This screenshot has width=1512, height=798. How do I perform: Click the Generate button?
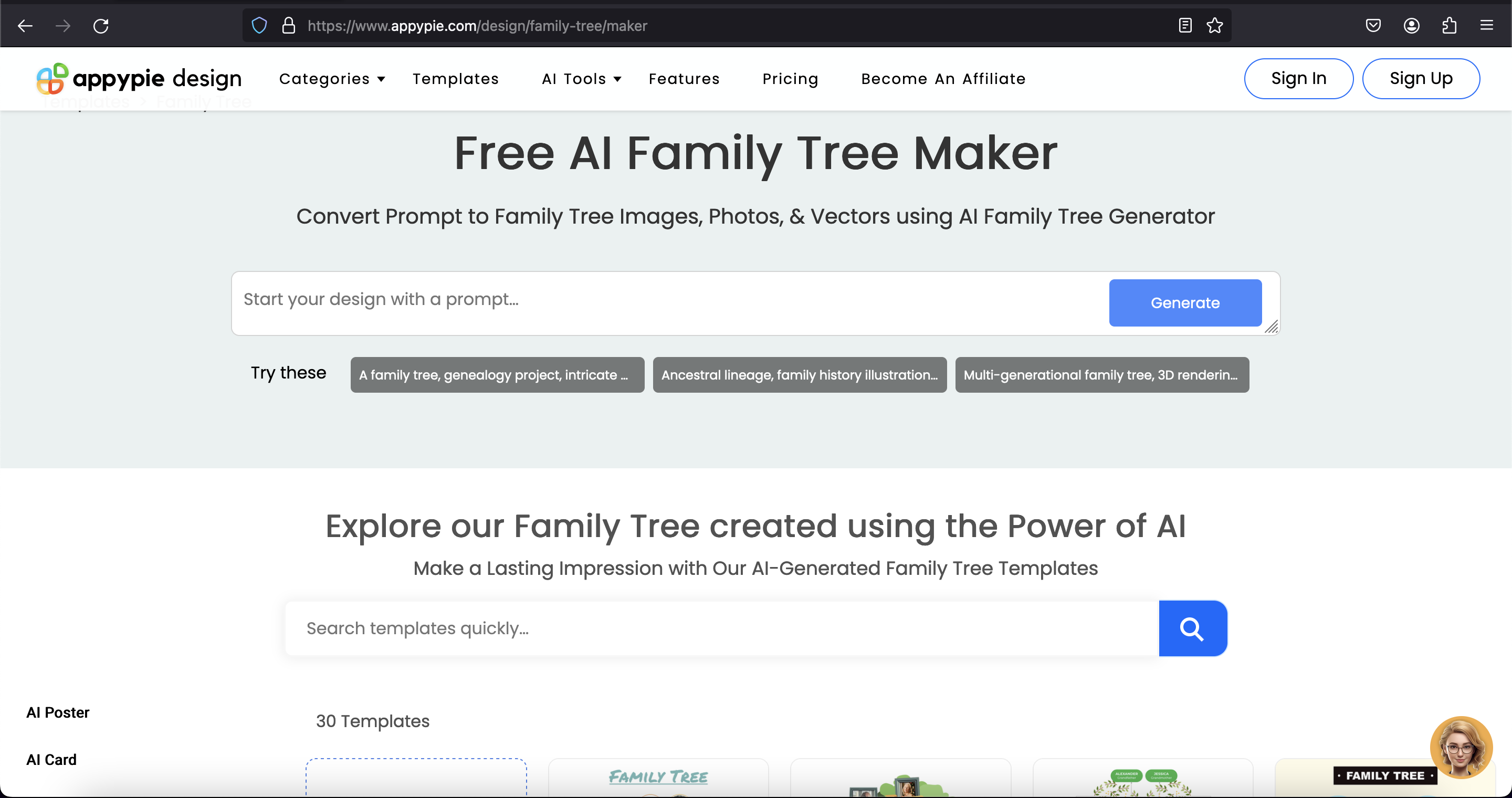tap(1185, 303)
